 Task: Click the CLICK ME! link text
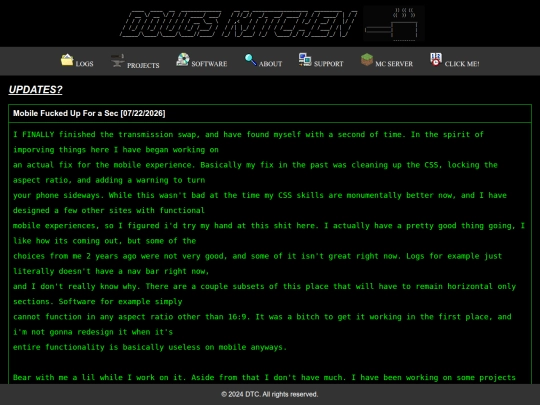(462, 64)
